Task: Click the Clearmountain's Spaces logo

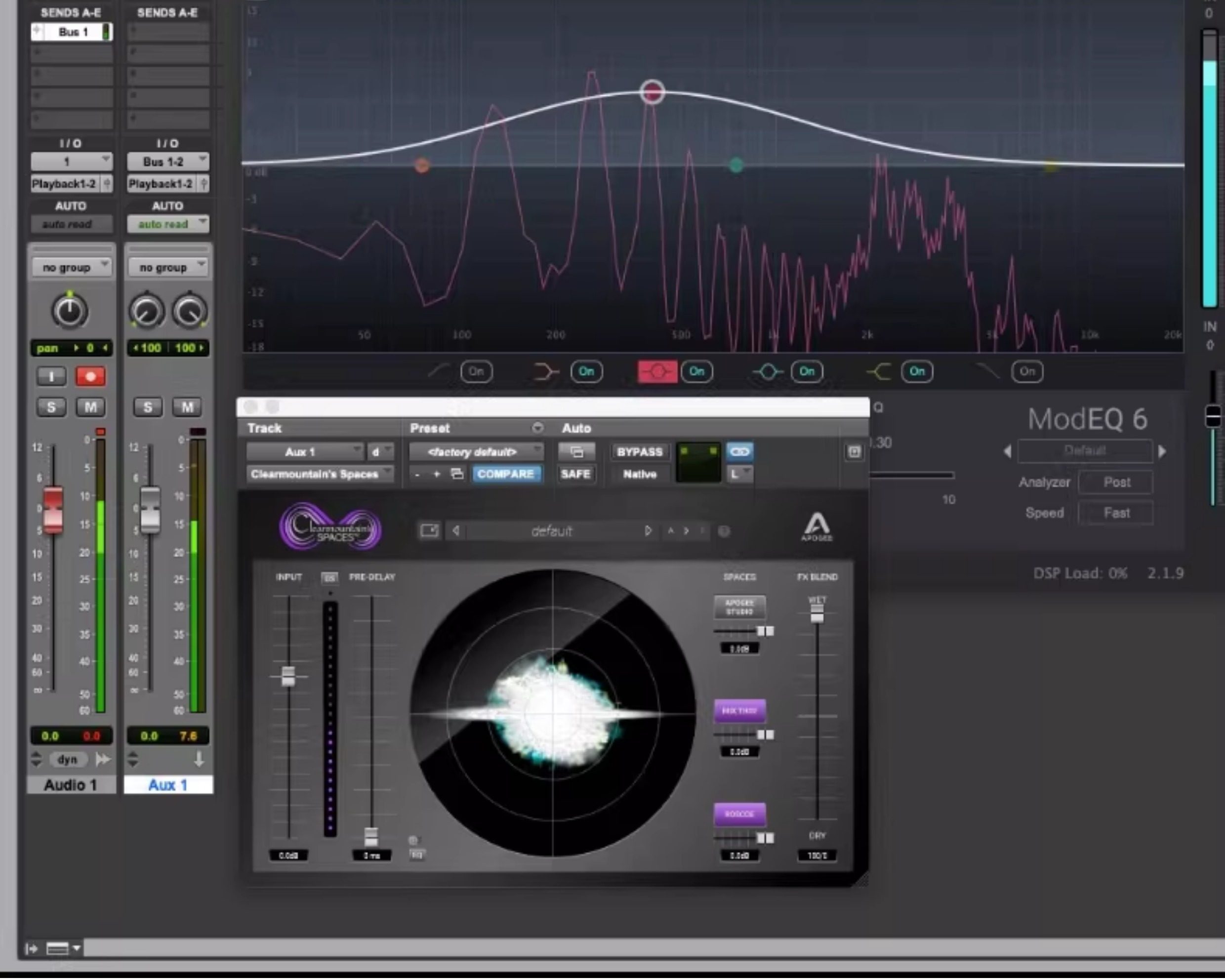Action: coord(330,526)
